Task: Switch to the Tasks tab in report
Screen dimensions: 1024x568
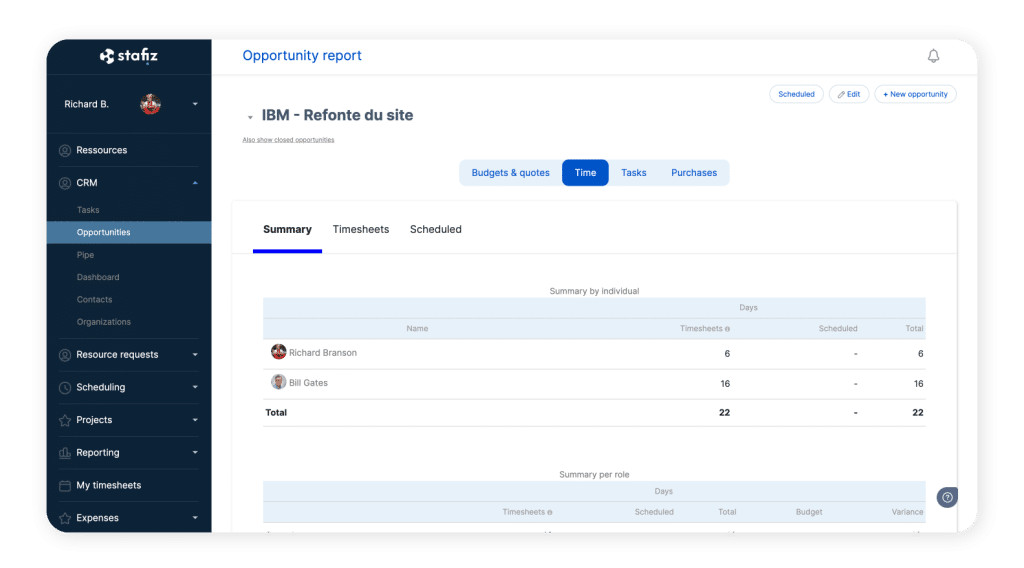Action: (633, 173)
